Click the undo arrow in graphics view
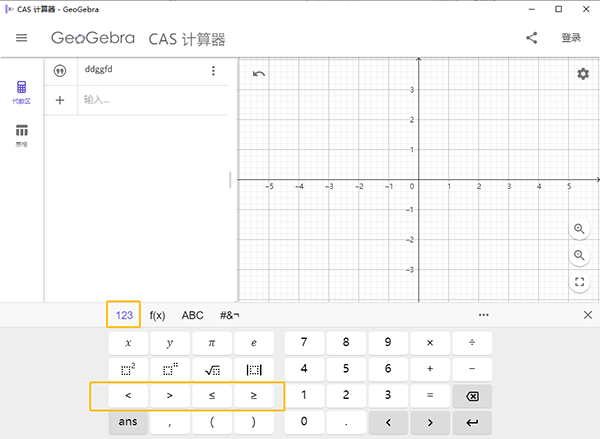Image resolution: width=600 pixels, height=439 pixels. pos(259,74)
